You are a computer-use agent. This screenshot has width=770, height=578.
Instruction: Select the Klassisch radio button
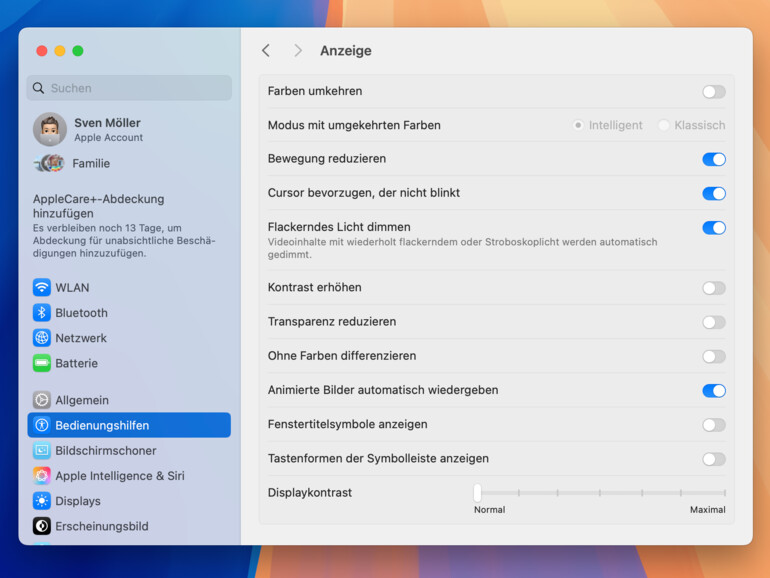click(x=663, y=125)
